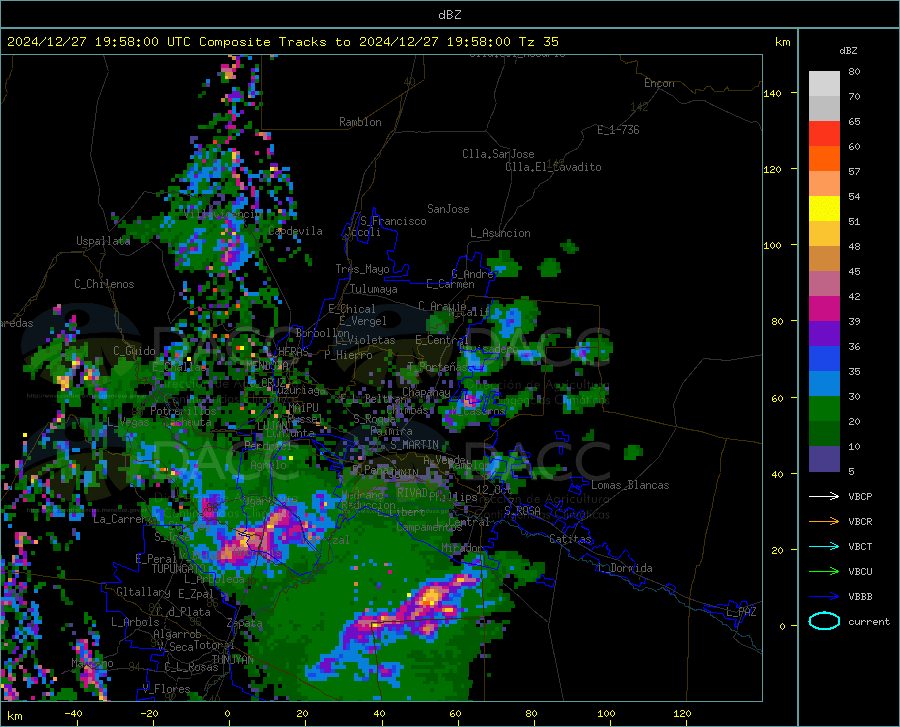Click the 'E_1-736' map label
Image resolution: width=900 pixels, height=727 pixels.
point(618,130)
